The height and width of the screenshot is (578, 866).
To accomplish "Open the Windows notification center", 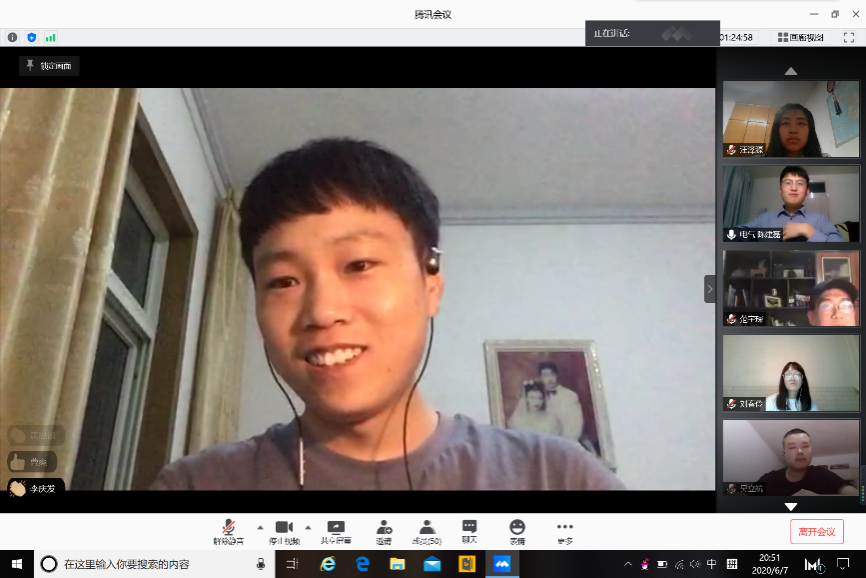I will pyautogui.click(x=843, y=564).
